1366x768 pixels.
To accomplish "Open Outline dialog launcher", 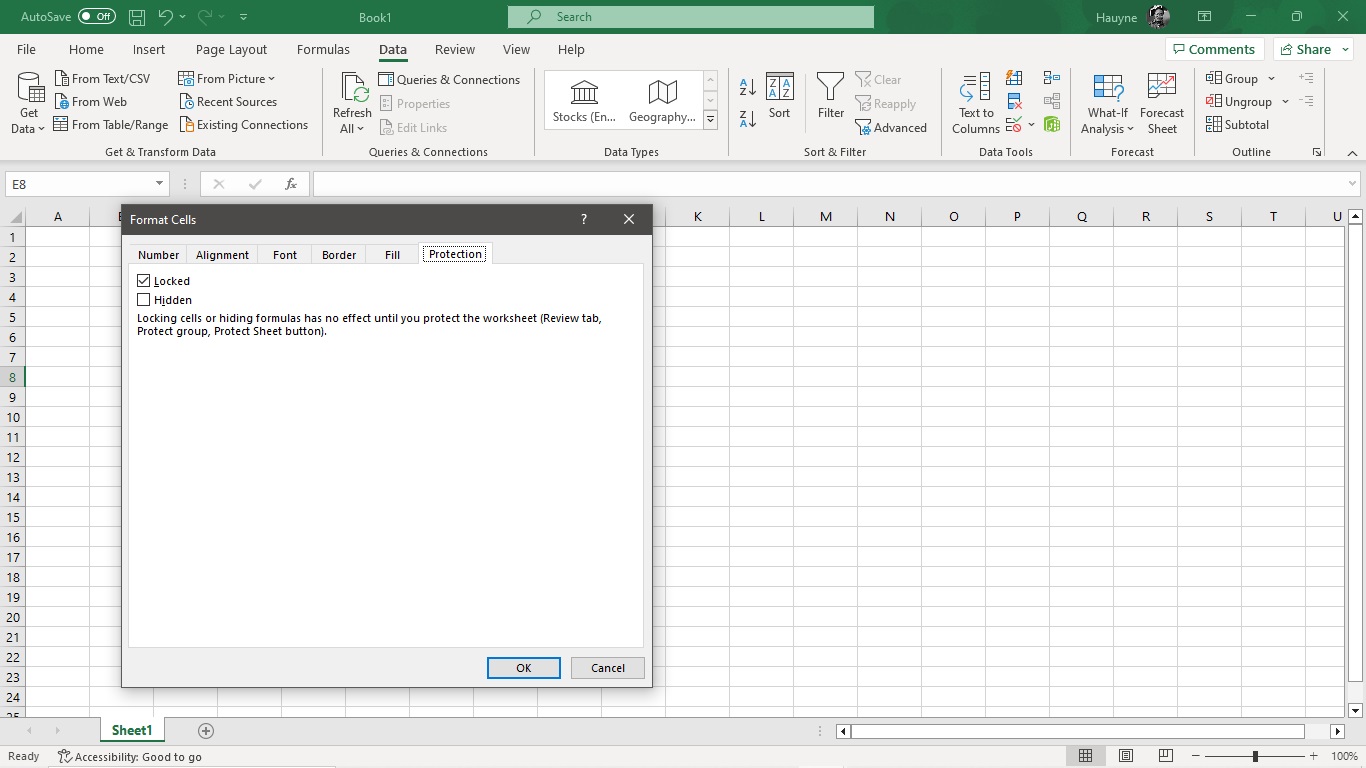I will click(x=1317, y=152).
